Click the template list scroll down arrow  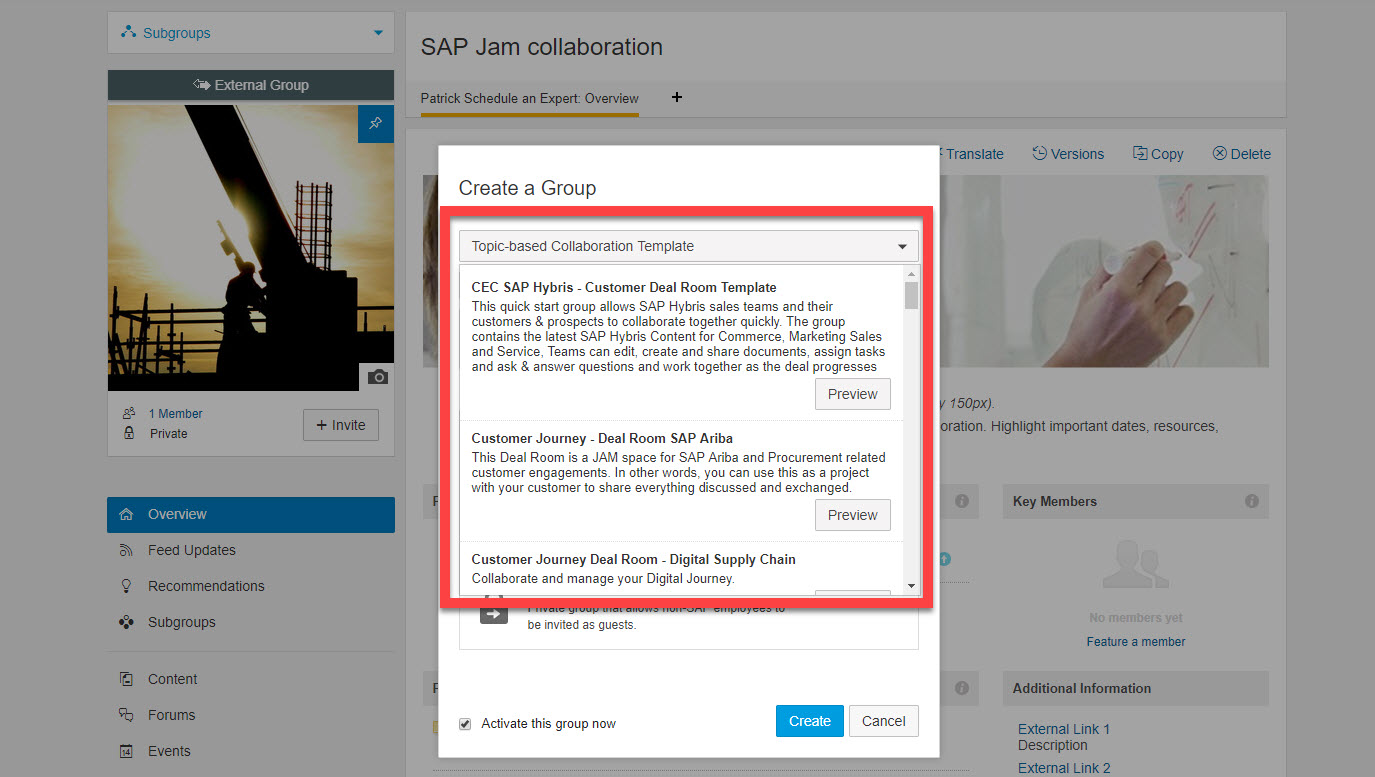click(911, 585)
